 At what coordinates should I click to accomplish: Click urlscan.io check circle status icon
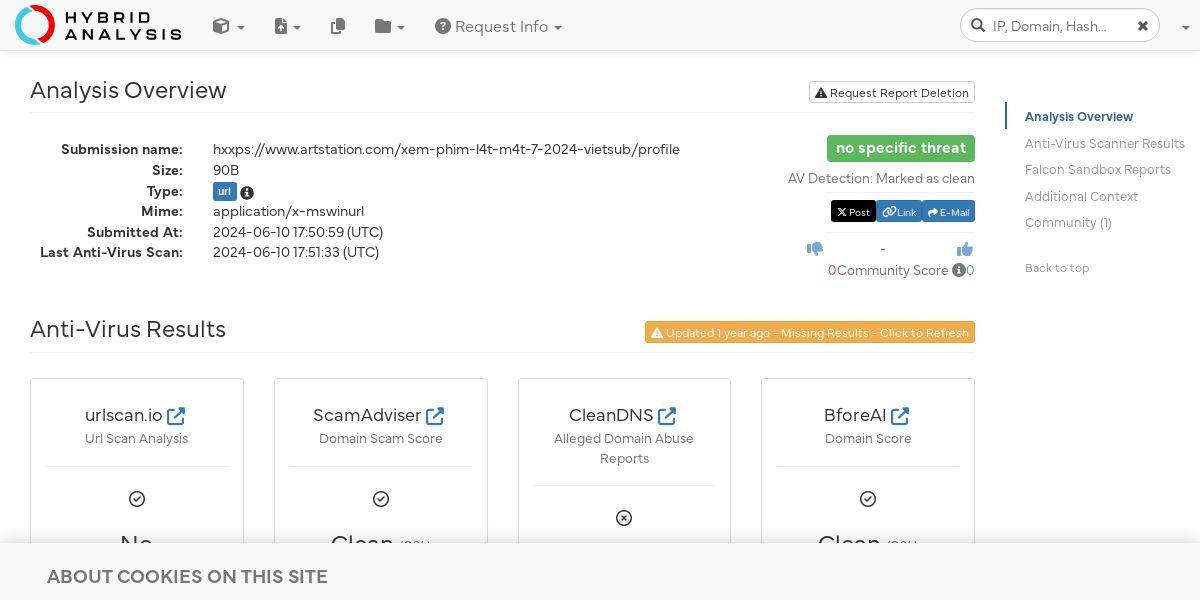137,498
